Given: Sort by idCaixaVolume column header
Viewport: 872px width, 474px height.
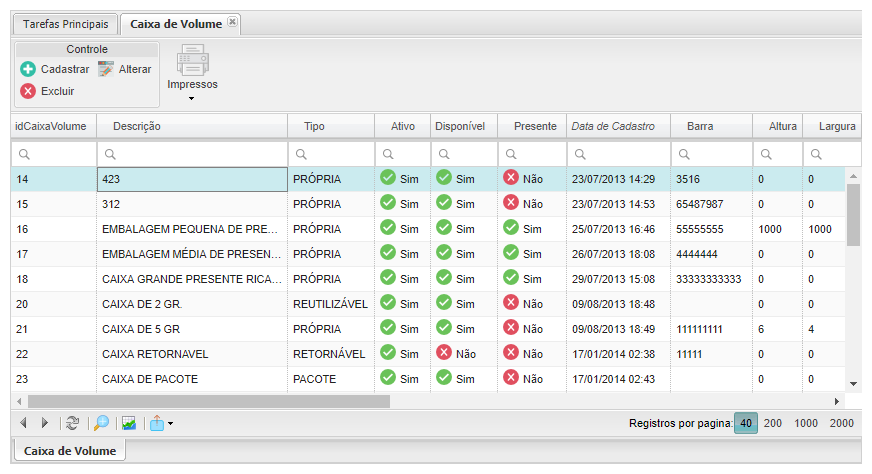Looking at the screenshot, I should coord(53,126).
